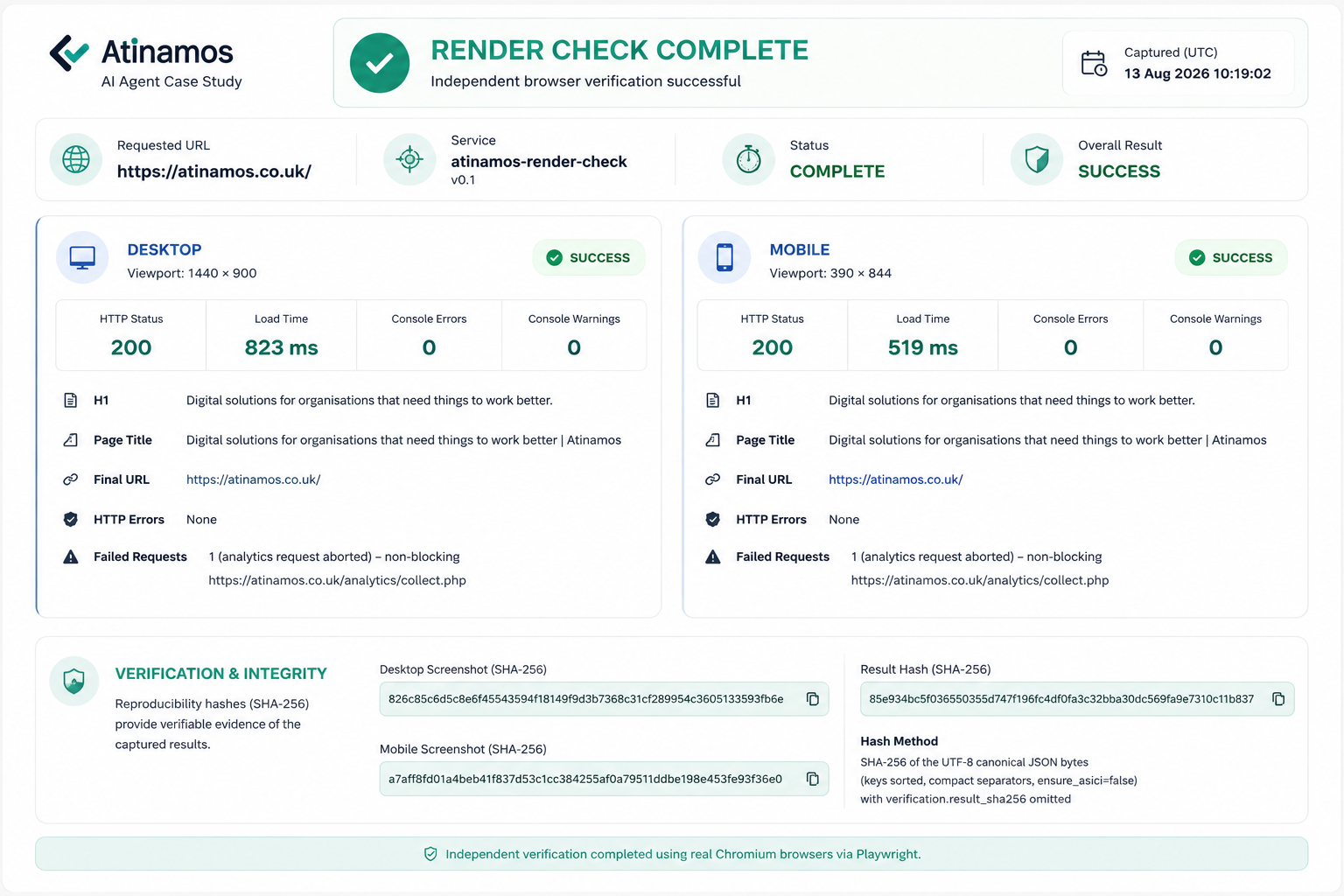1344x896 pixels.
Task: Click the Mobile HTTP Errors shield icon
Action: 713,519
